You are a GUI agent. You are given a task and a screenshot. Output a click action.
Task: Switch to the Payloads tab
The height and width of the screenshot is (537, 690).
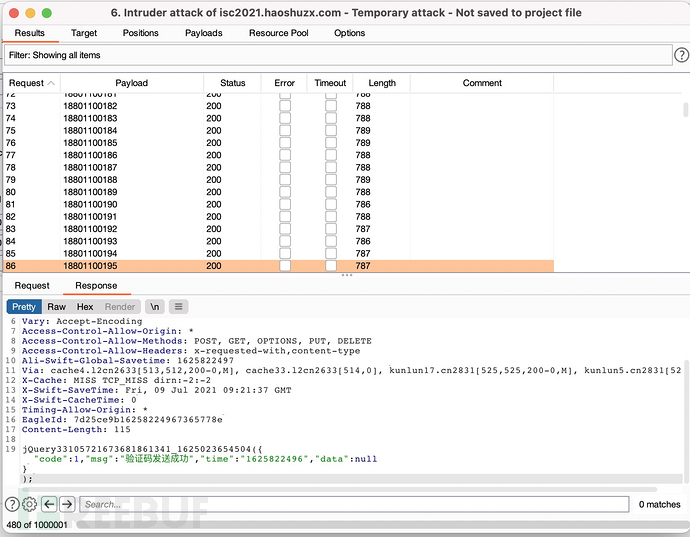pyautogui.click(x=204, y=33)
